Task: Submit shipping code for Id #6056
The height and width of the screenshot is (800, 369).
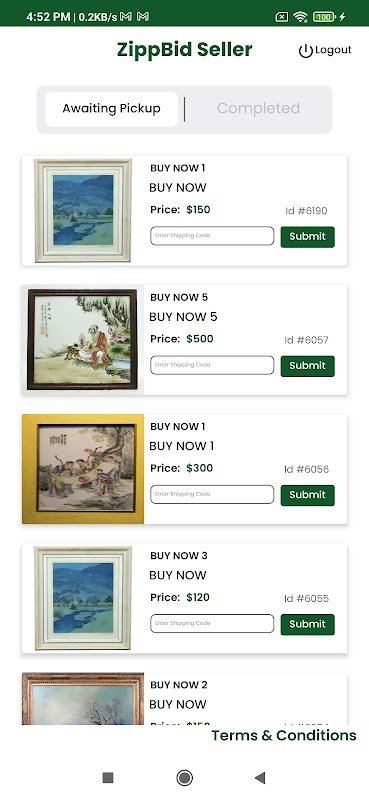Action: tap(307, 495)
